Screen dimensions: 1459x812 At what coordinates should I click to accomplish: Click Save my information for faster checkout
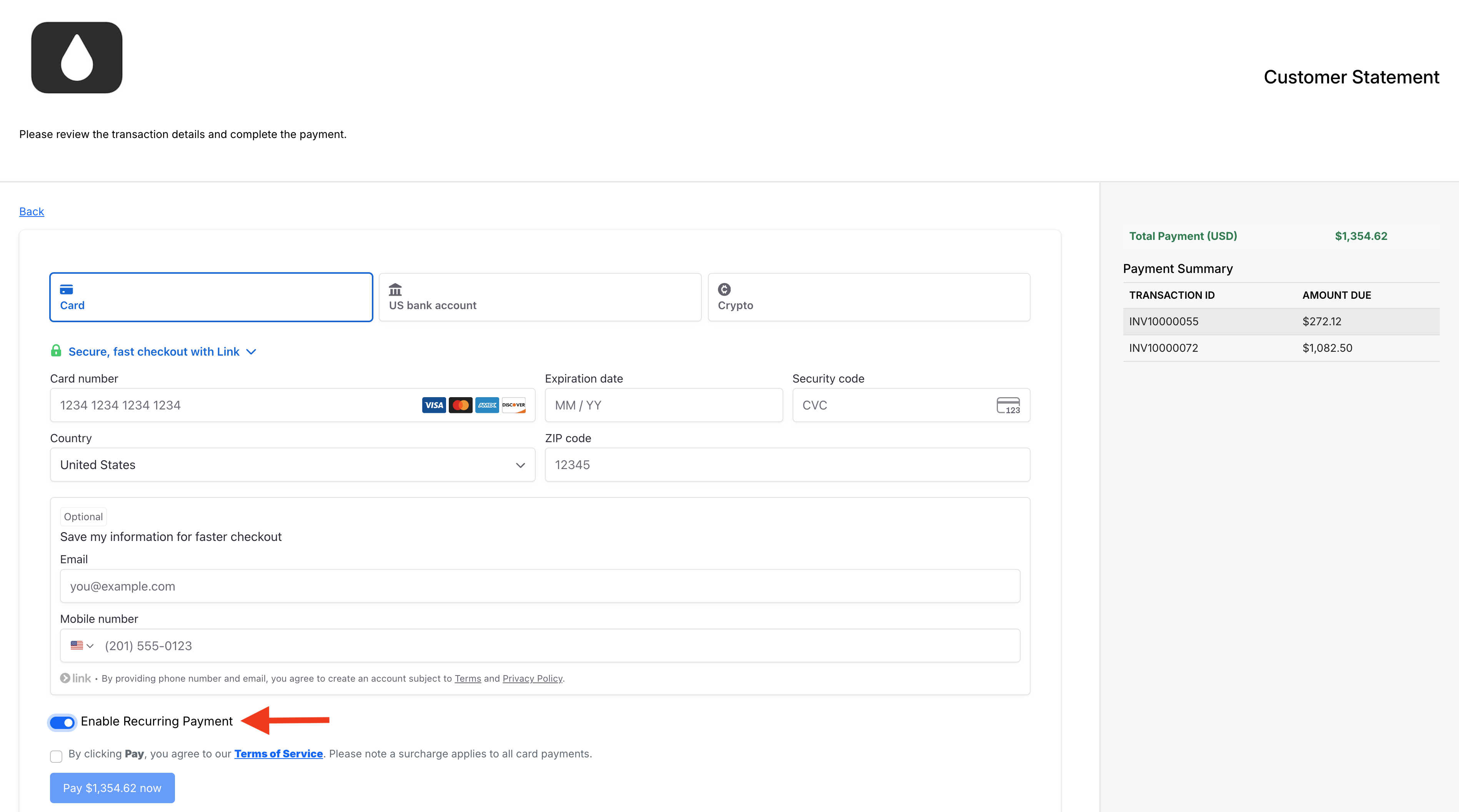click(170, 537)
